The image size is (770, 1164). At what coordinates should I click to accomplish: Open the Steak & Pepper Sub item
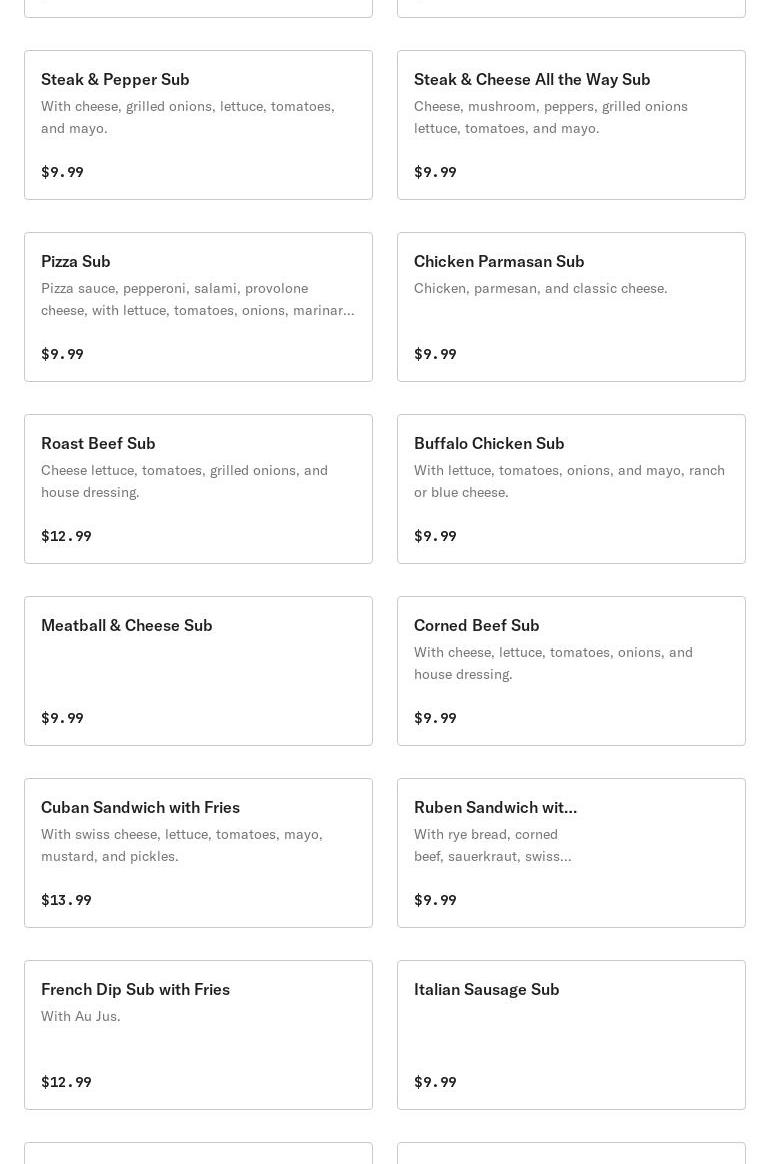tap(198, 125)
